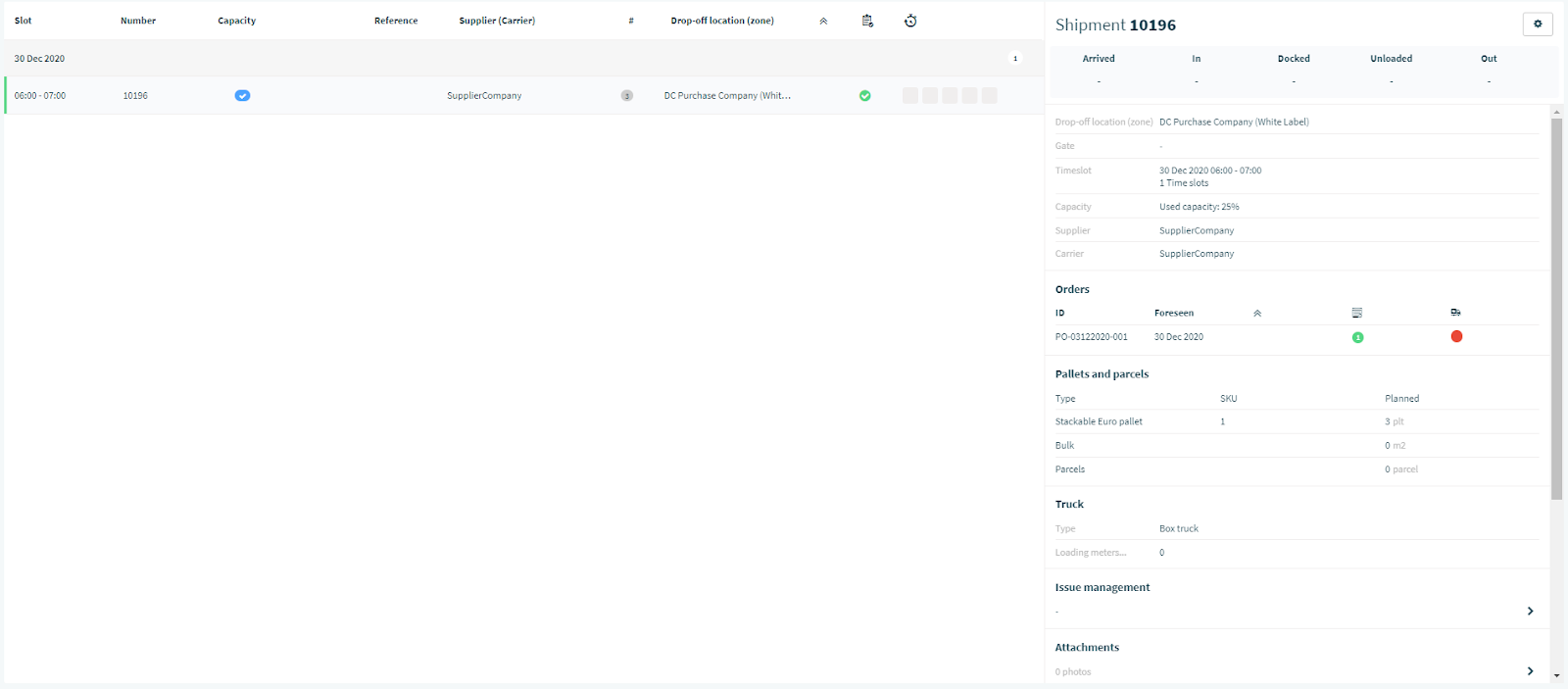The image size is (1568, 689).
Task: Click the double-chevron priority icon in header
Action: point(823,21)
